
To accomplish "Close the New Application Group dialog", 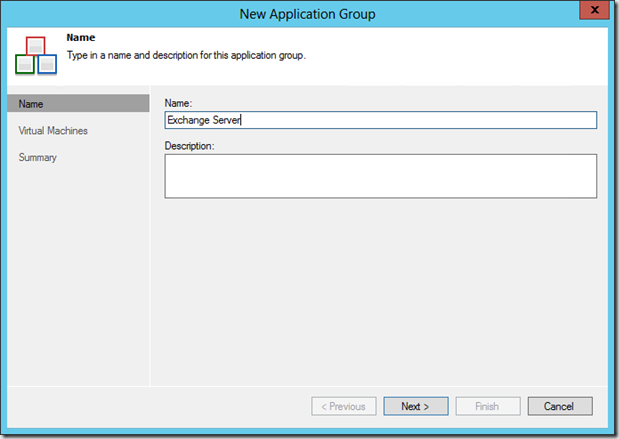I will point(595,10).
